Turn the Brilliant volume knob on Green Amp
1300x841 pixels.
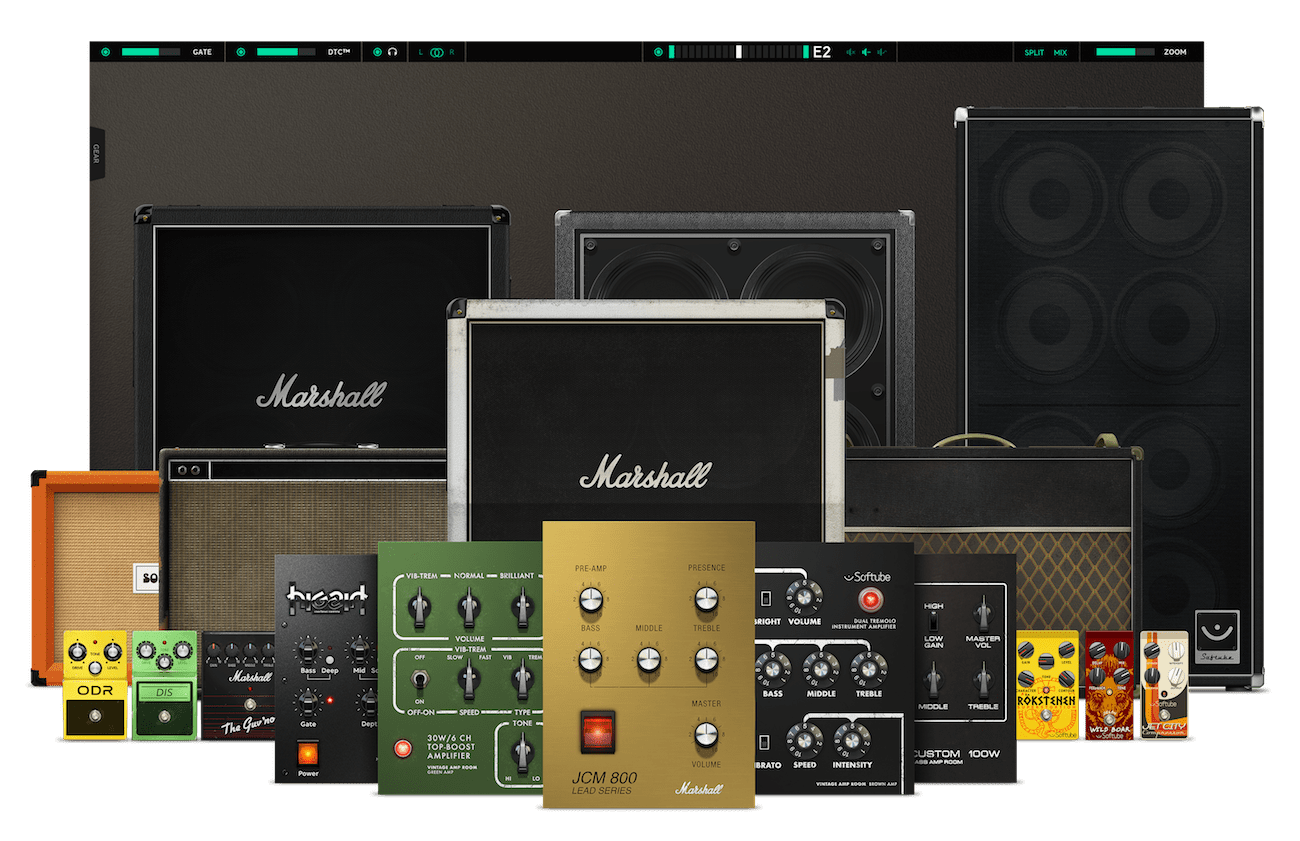[x=521, y=606]
